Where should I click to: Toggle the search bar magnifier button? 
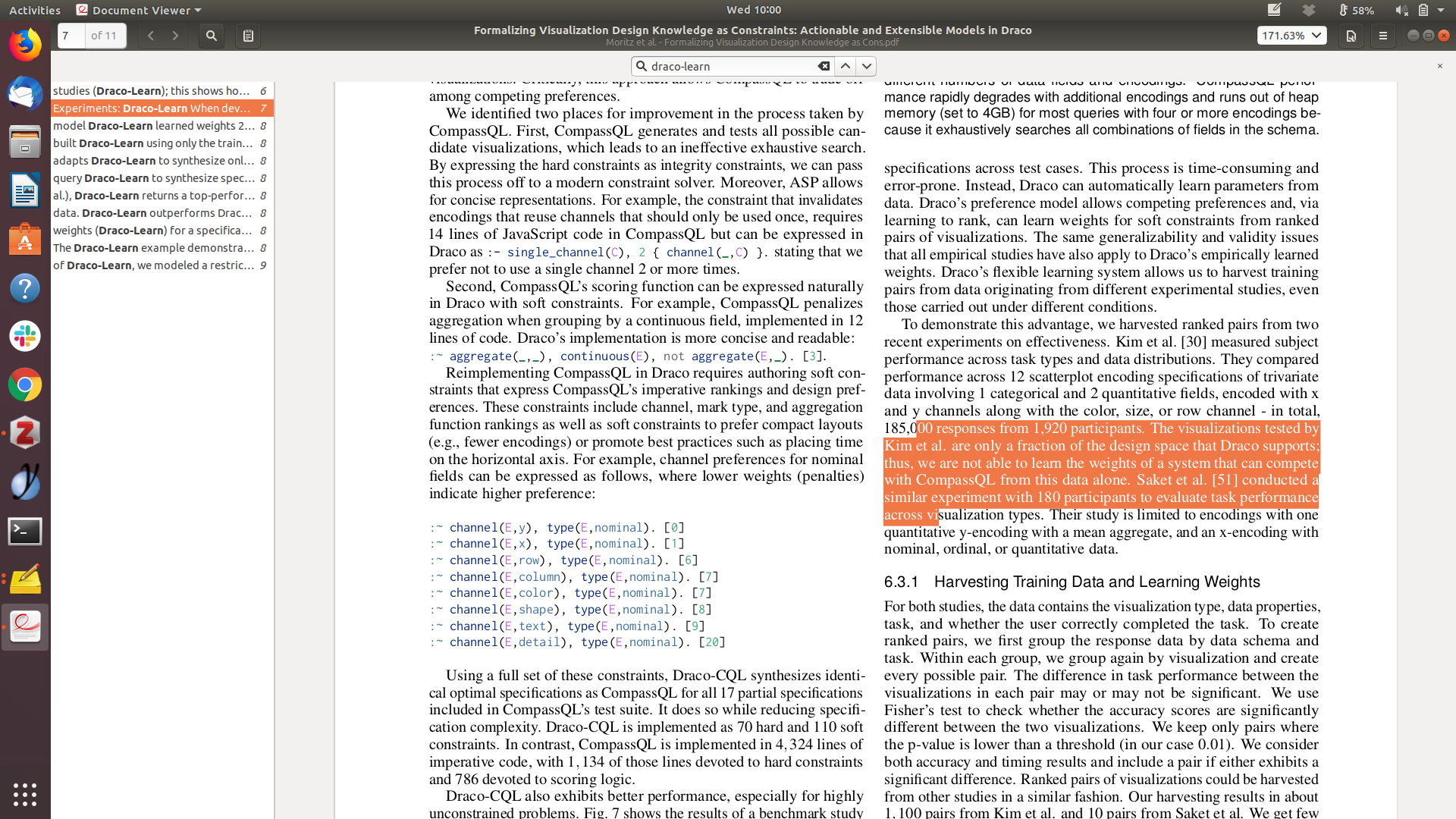click(x=212, y=36)
